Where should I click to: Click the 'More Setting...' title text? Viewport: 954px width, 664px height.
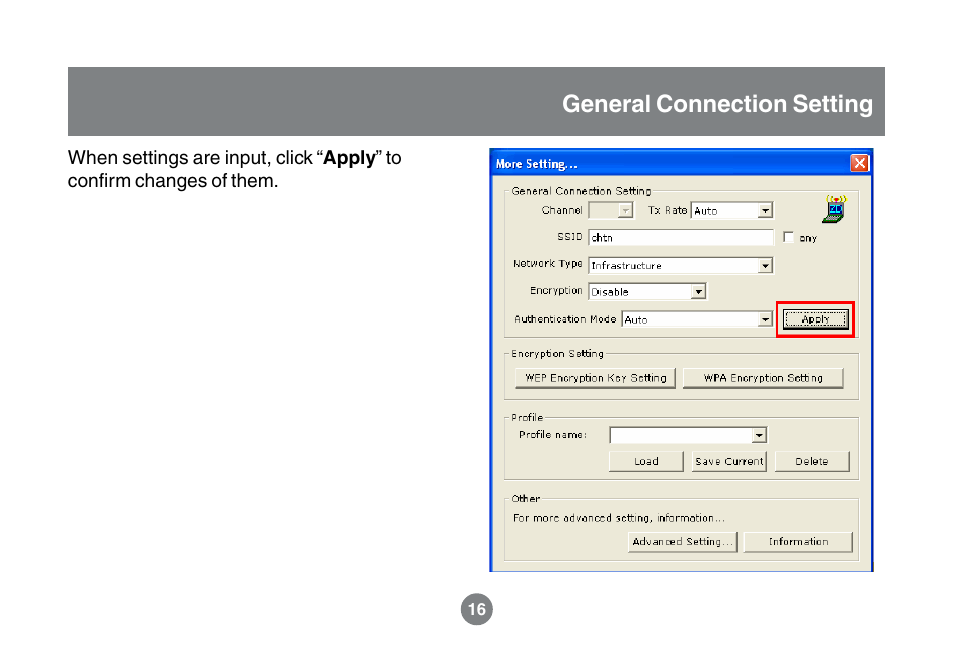pyautogui.click(x=536, y=164)
